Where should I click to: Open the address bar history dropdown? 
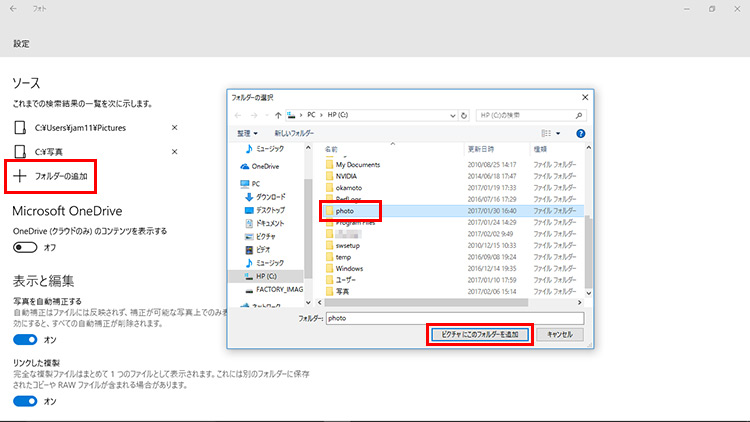(451, 114)
